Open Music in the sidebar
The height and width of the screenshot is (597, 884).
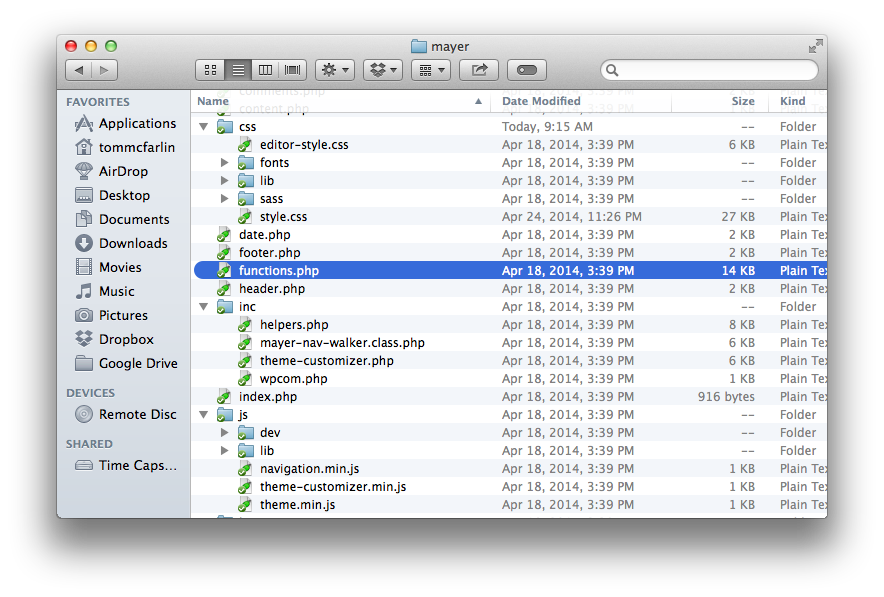pos(105,291)
